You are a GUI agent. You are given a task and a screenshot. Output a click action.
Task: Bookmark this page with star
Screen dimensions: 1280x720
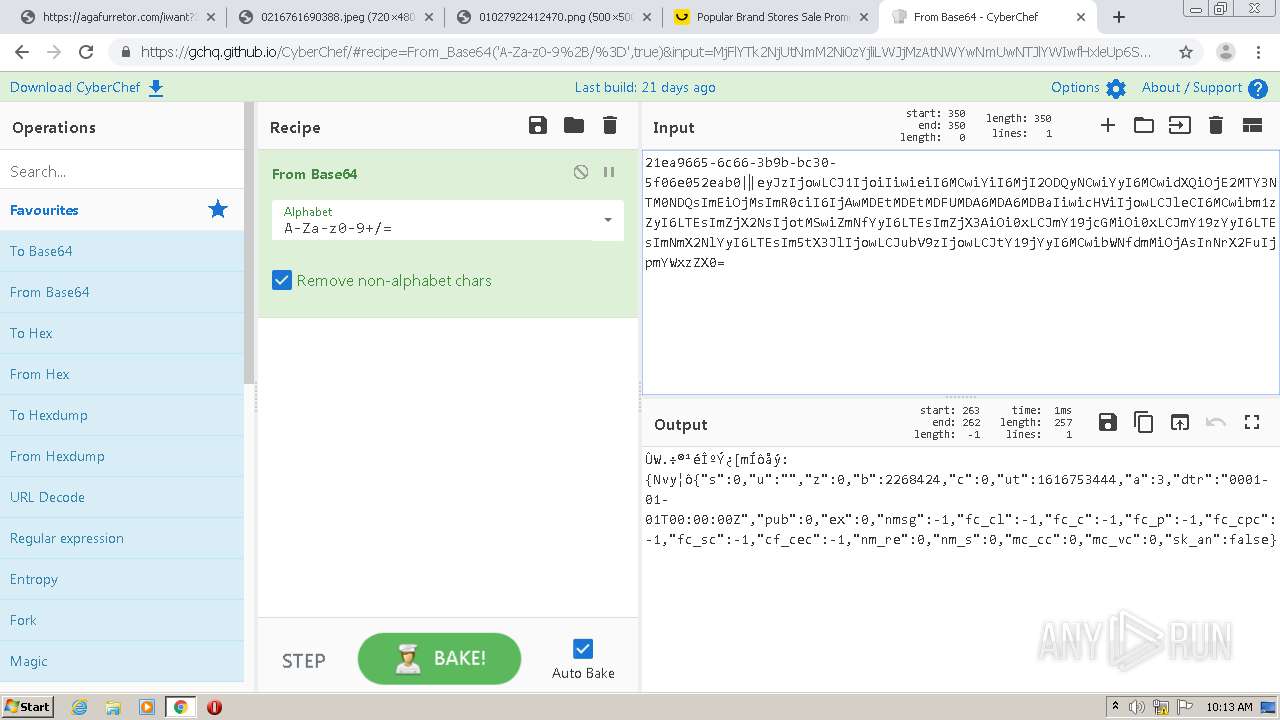tap(1186, 52)
